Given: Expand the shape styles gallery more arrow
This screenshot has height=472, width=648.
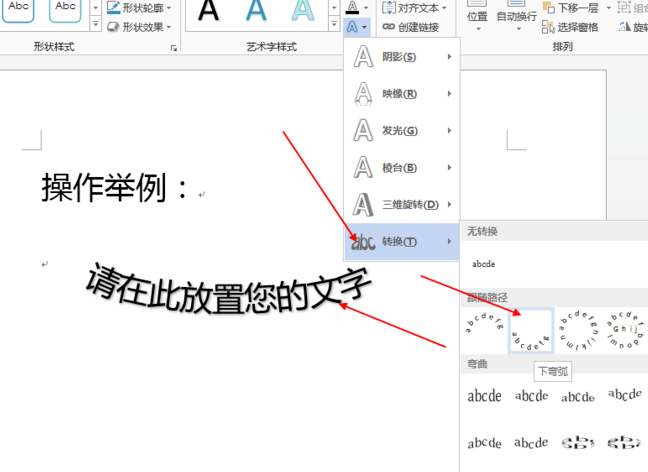Looking at the screenshot, I should coord(95,24).
